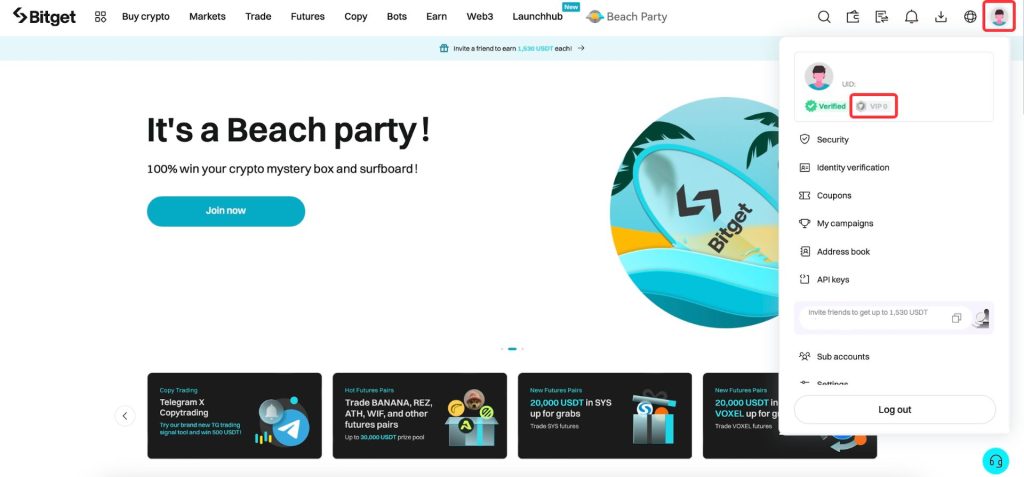Open the search magnifier icon
Viewport: 1024px width, 477px height.
pyautogui.click(x=824, y=17)
